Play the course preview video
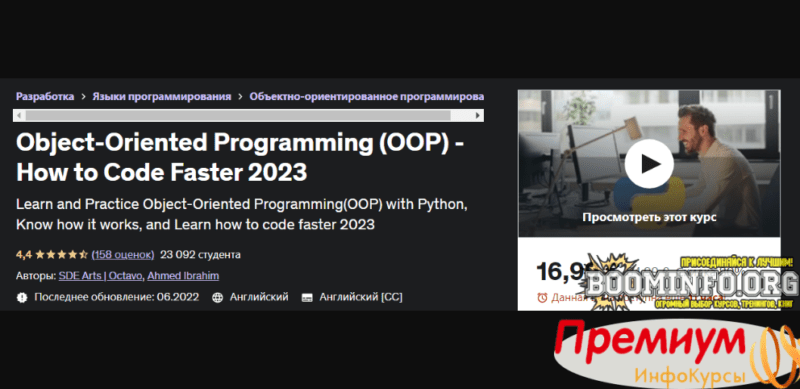Image resolution: width=800 pixels, height=389 pixels. click(x=649, y=164)
